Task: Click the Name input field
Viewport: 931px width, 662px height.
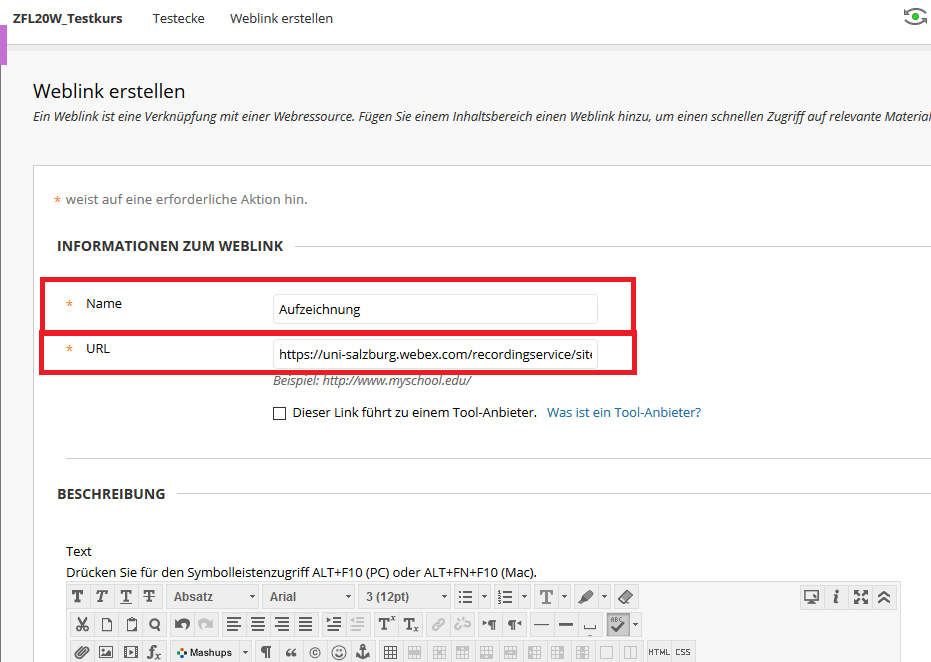Action: [435, 309]
